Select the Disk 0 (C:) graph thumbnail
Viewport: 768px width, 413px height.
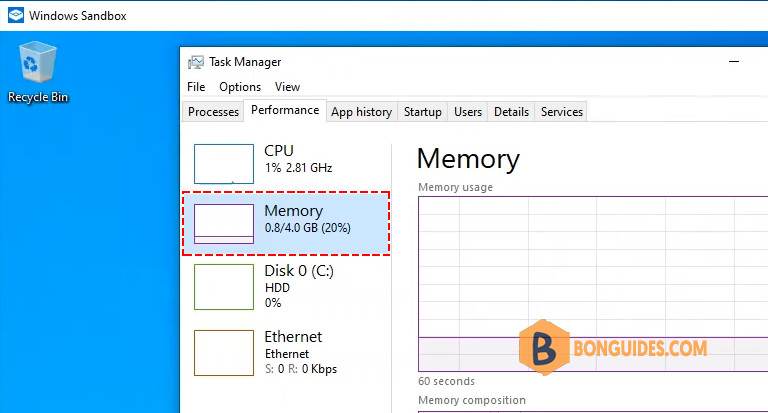click(x=224, y=287)
